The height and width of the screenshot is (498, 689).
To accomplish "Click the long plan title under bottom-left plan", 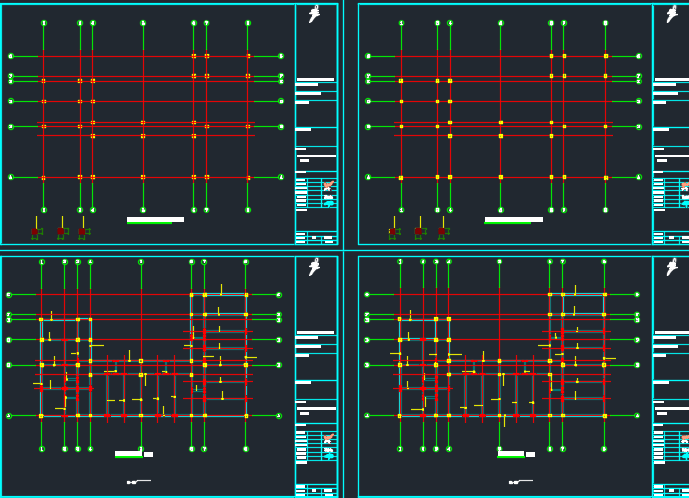I will [x=129, y=454].
